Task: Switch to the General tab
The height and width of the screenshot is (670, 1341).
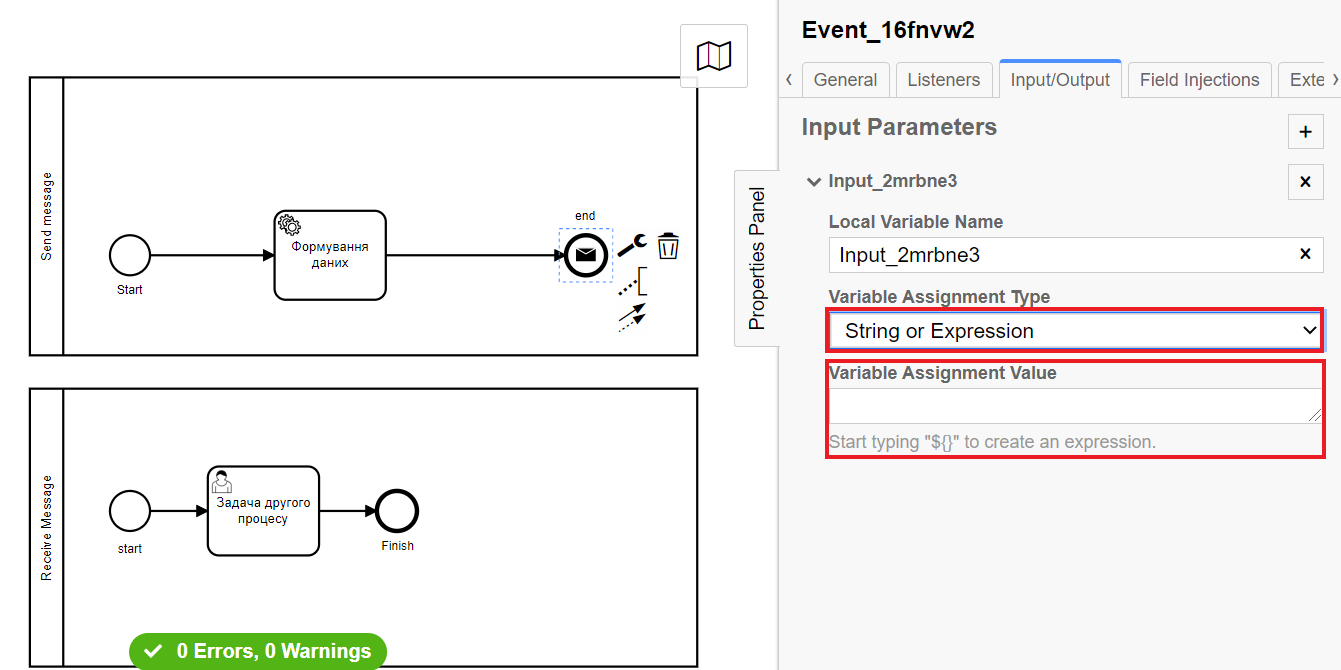Action: pyautogui.click(x=845, y=80)
